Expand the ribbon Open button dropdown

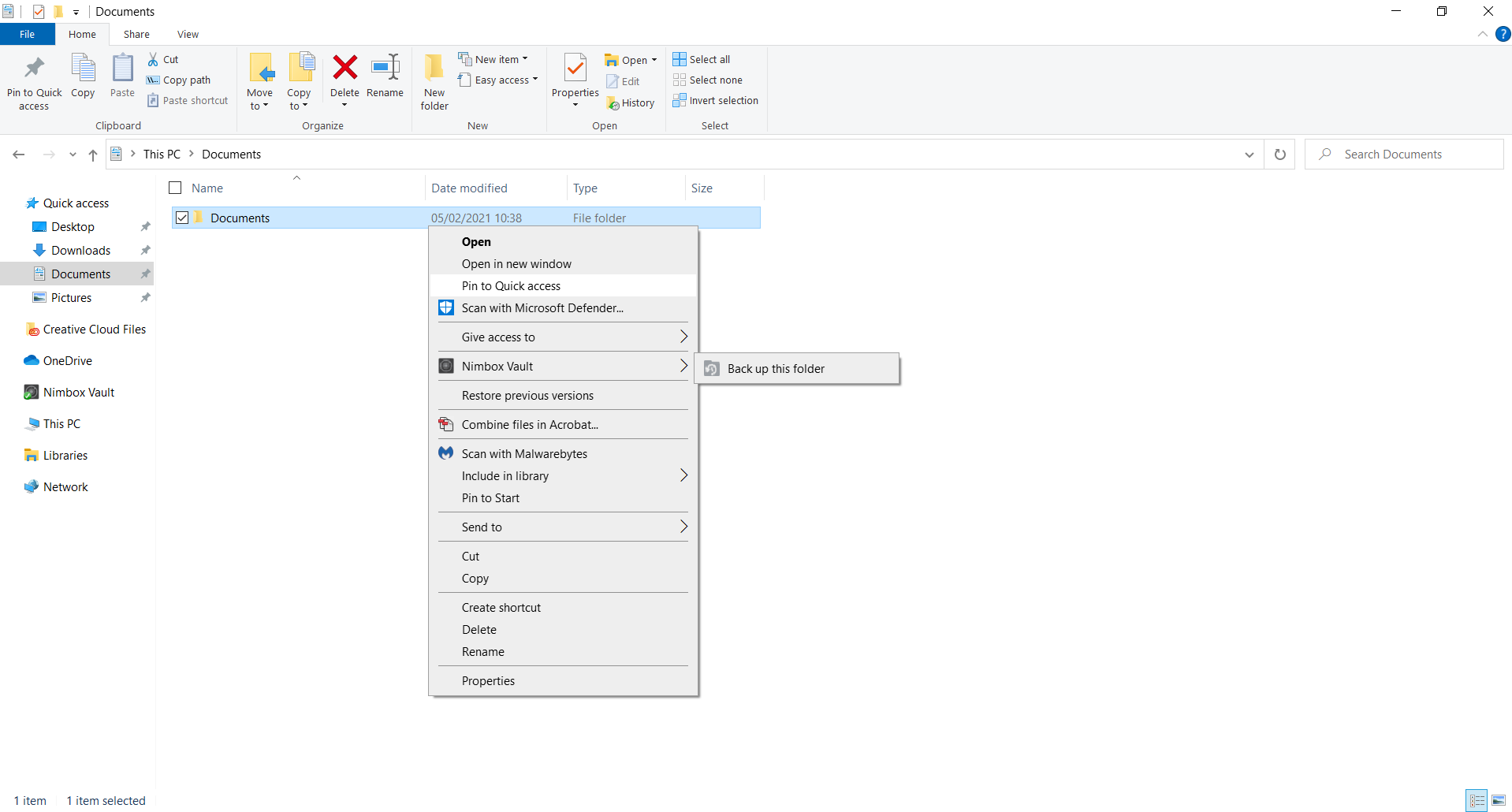point(654,60)
